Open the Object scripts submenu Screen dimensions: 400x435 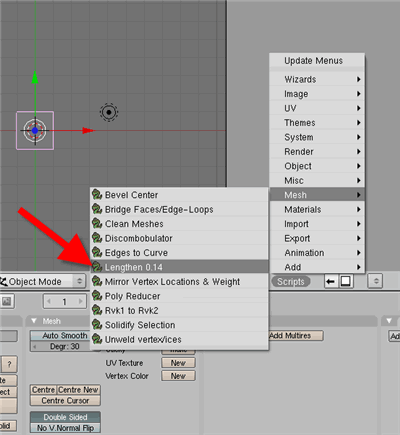tap(317, 166)
